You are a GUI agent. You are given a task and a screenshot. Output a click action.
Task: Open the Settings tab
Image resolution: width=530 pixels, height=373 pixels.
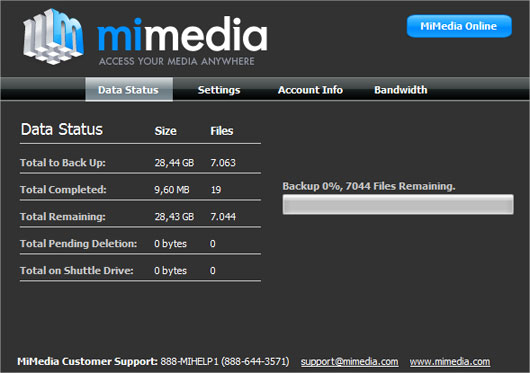(219, 90)
